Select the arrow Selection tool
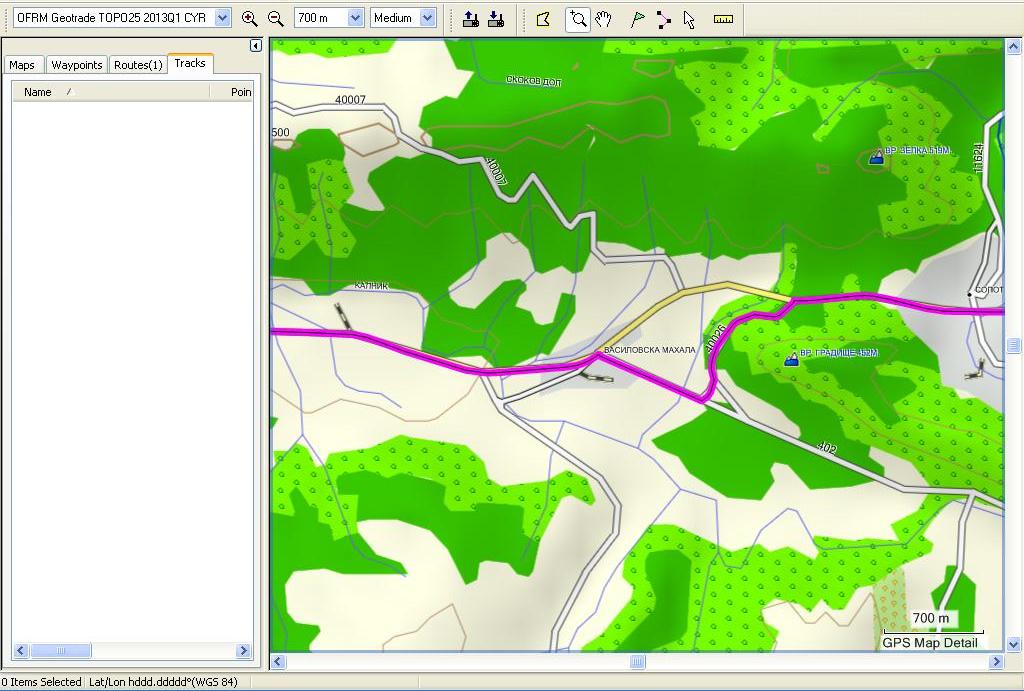1024x691 pixels. (689, 20)
